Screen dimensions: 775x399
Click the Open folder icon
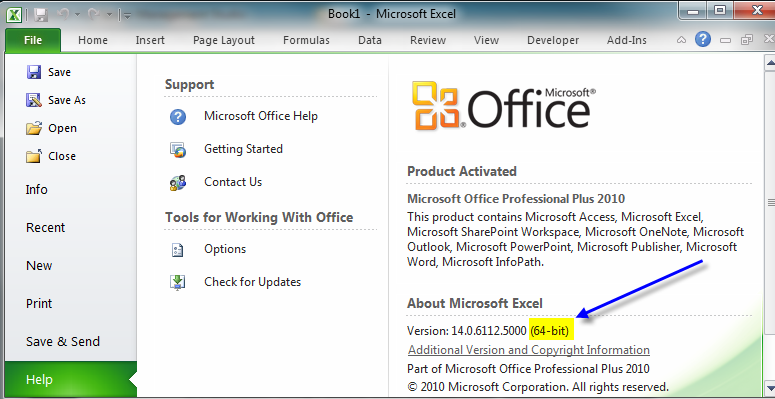point(34,129)
